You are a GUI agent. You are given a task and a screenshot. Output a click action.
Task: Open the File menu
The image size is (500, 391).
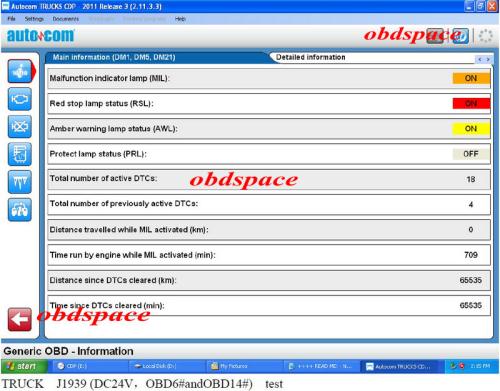click(11, 19)
